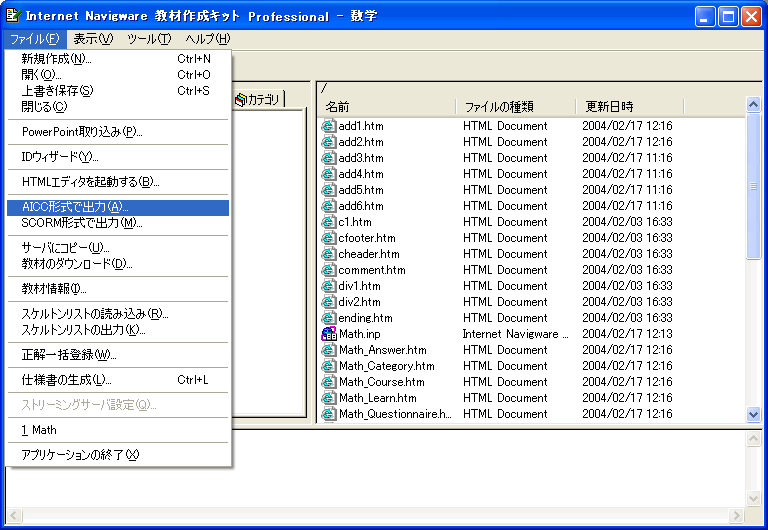This screenshot has width=768, height=530.
Task: Select the ending.htm file icon
Action: [328, 318]
